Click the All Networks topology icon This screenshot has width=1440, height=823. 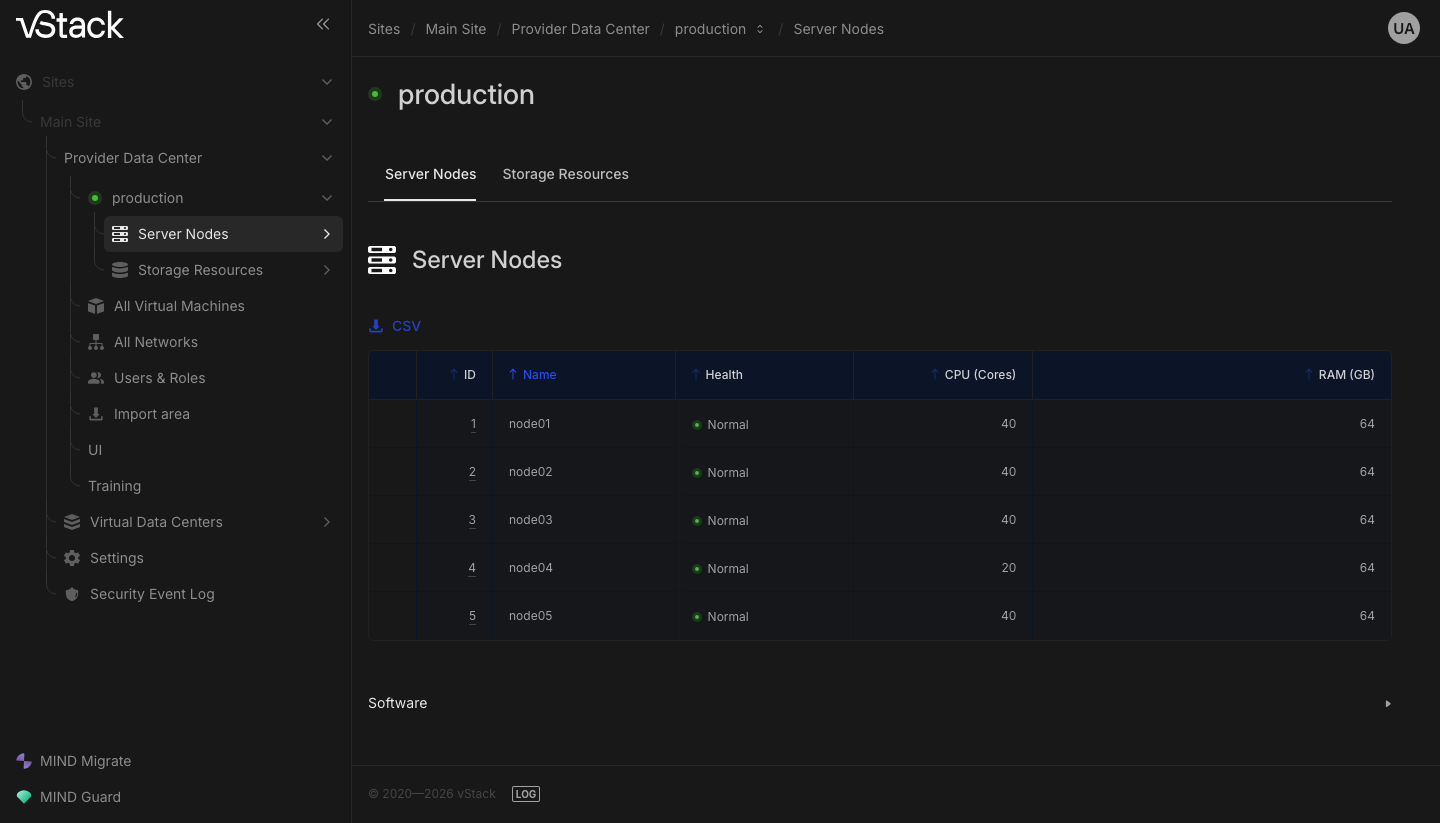click(96, 342)
